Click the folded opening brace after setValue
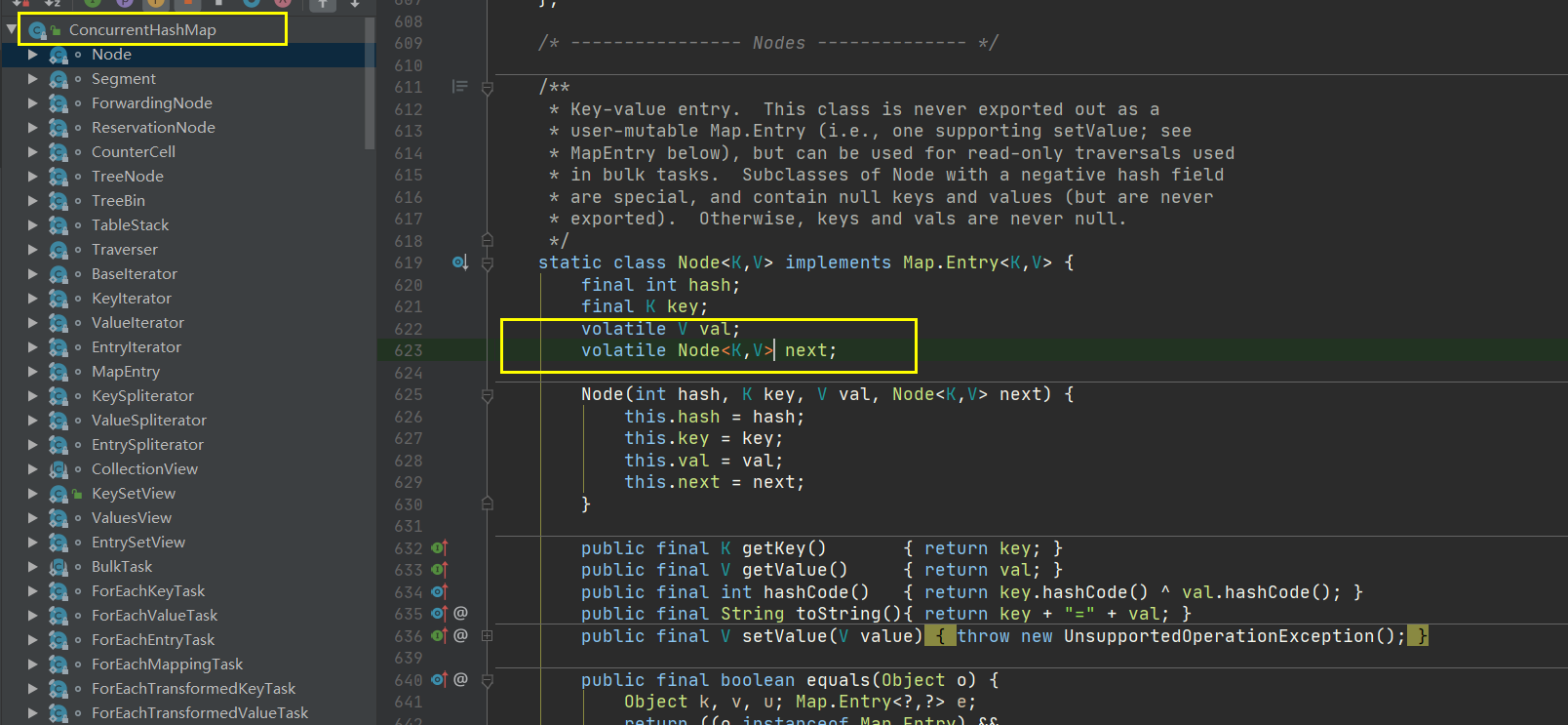This screenshot has height=725, width=1568. click(940, 636)
